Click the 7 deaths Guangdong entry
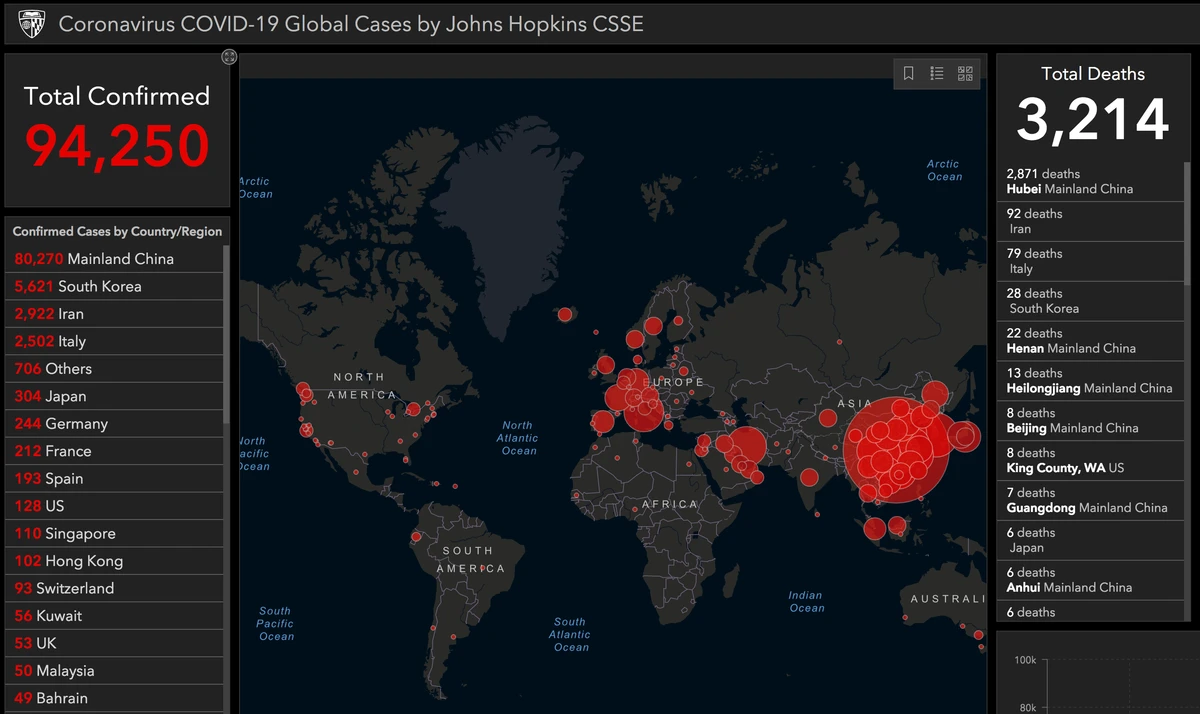The height and width of the screenshot is (714, 1200). (1091, 501)
